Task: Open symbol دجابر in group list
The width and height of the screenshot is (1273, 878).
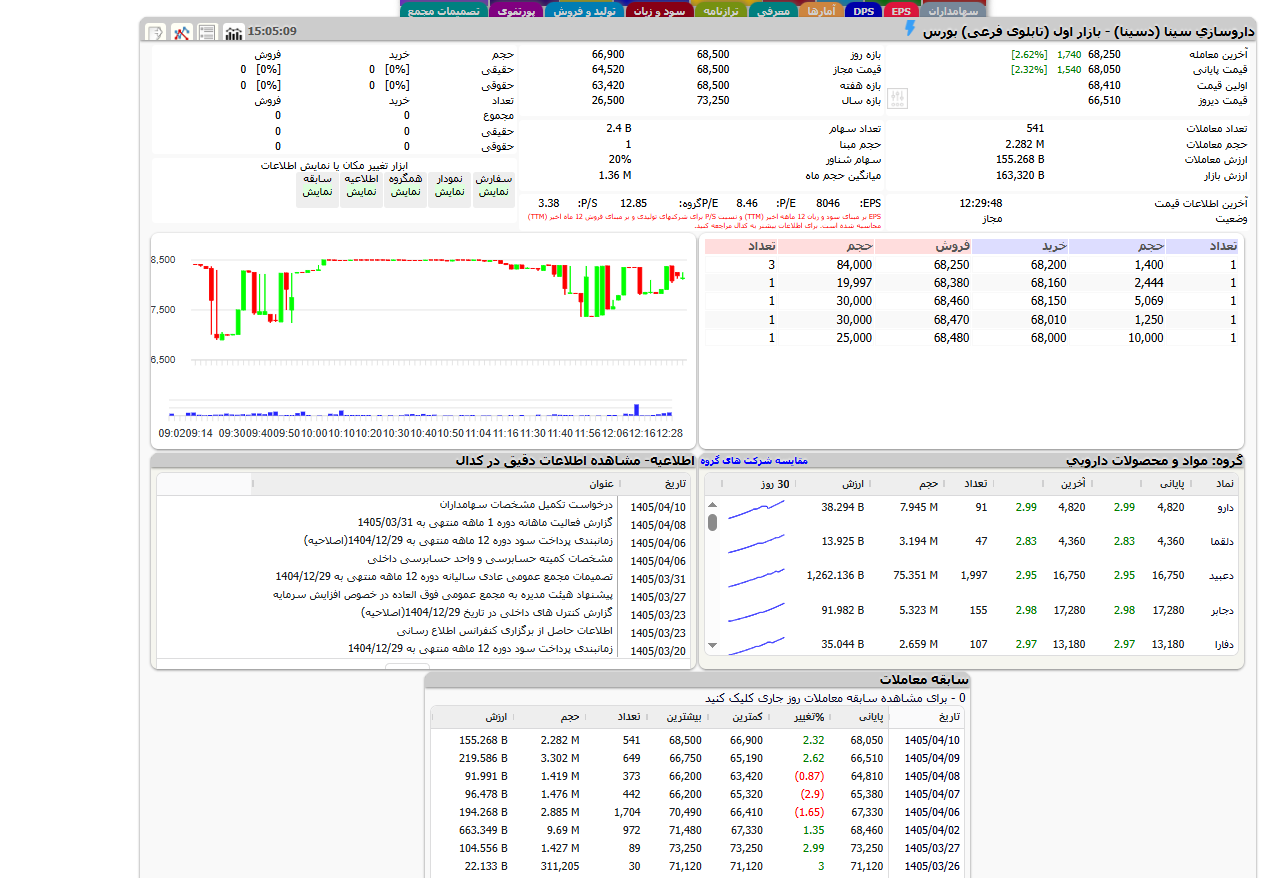Action: point(1222,610)
